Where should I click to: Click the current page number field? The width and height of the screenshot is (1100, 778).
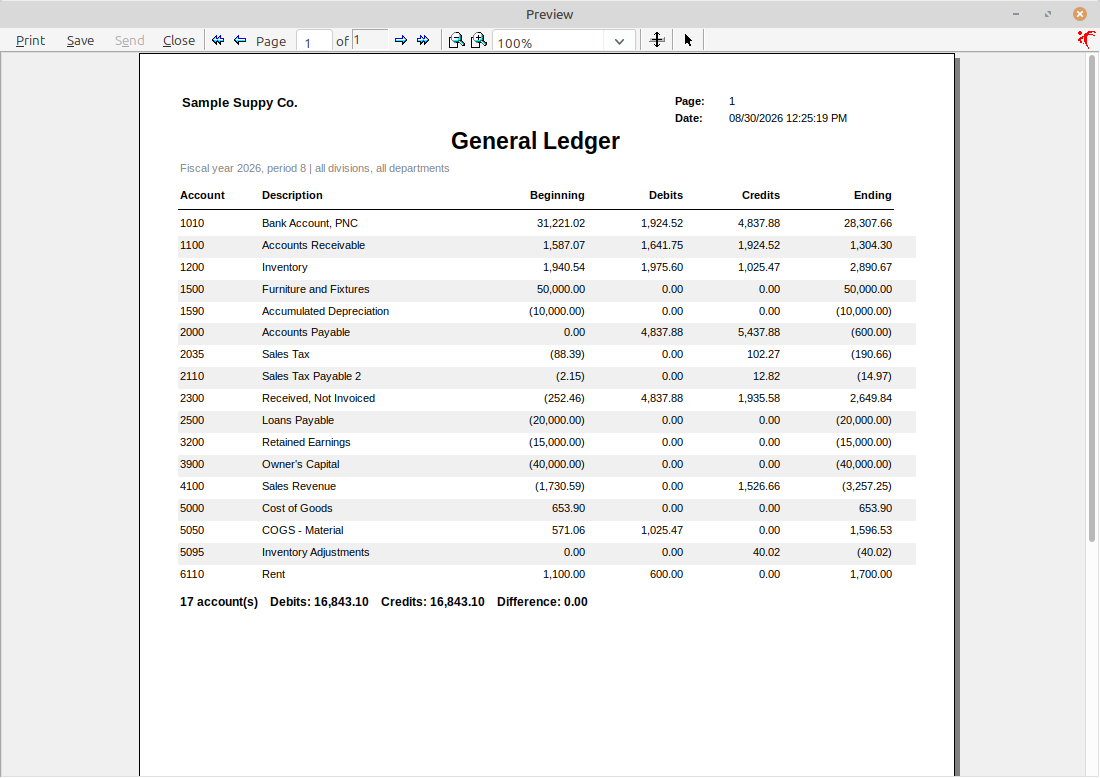[x=314, y=41]
